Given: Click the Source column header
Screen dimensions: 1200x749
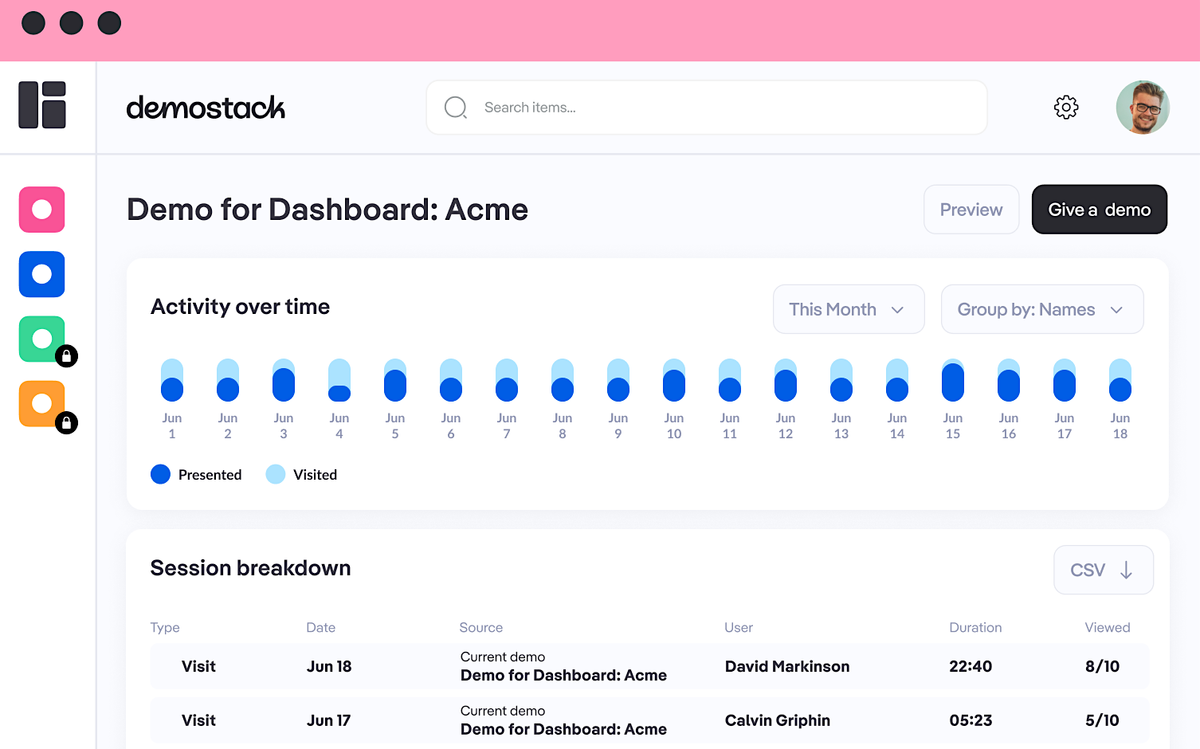Looking at the screenshot, I should [481, 628].
